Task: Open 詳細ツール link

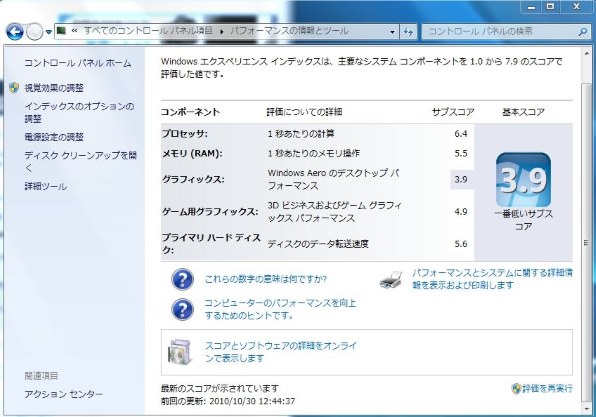Action: [46, 186]
